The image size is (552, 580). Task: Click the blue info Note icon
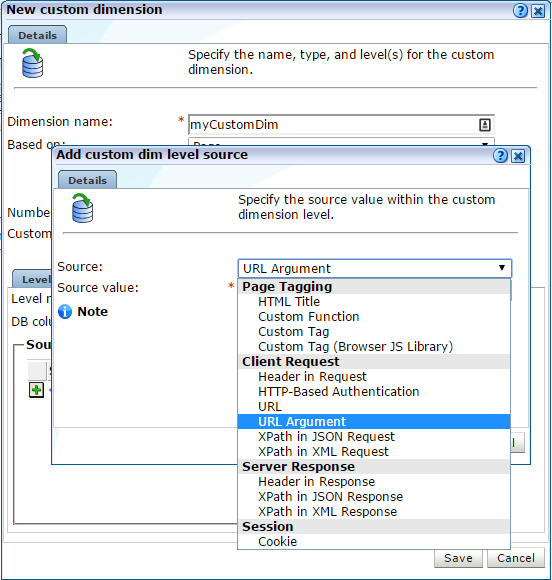pyautogui.click(x=65, y=311)
